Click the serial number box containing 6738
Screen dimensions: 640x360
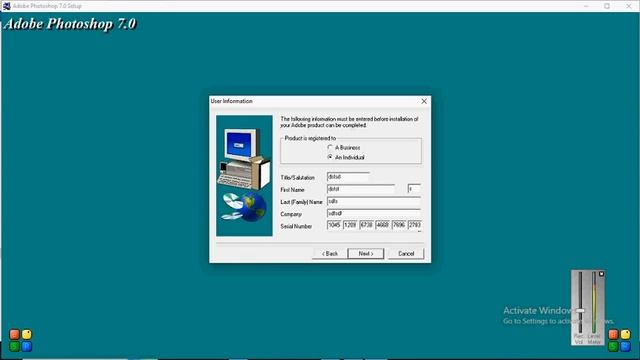click(366, 225)
